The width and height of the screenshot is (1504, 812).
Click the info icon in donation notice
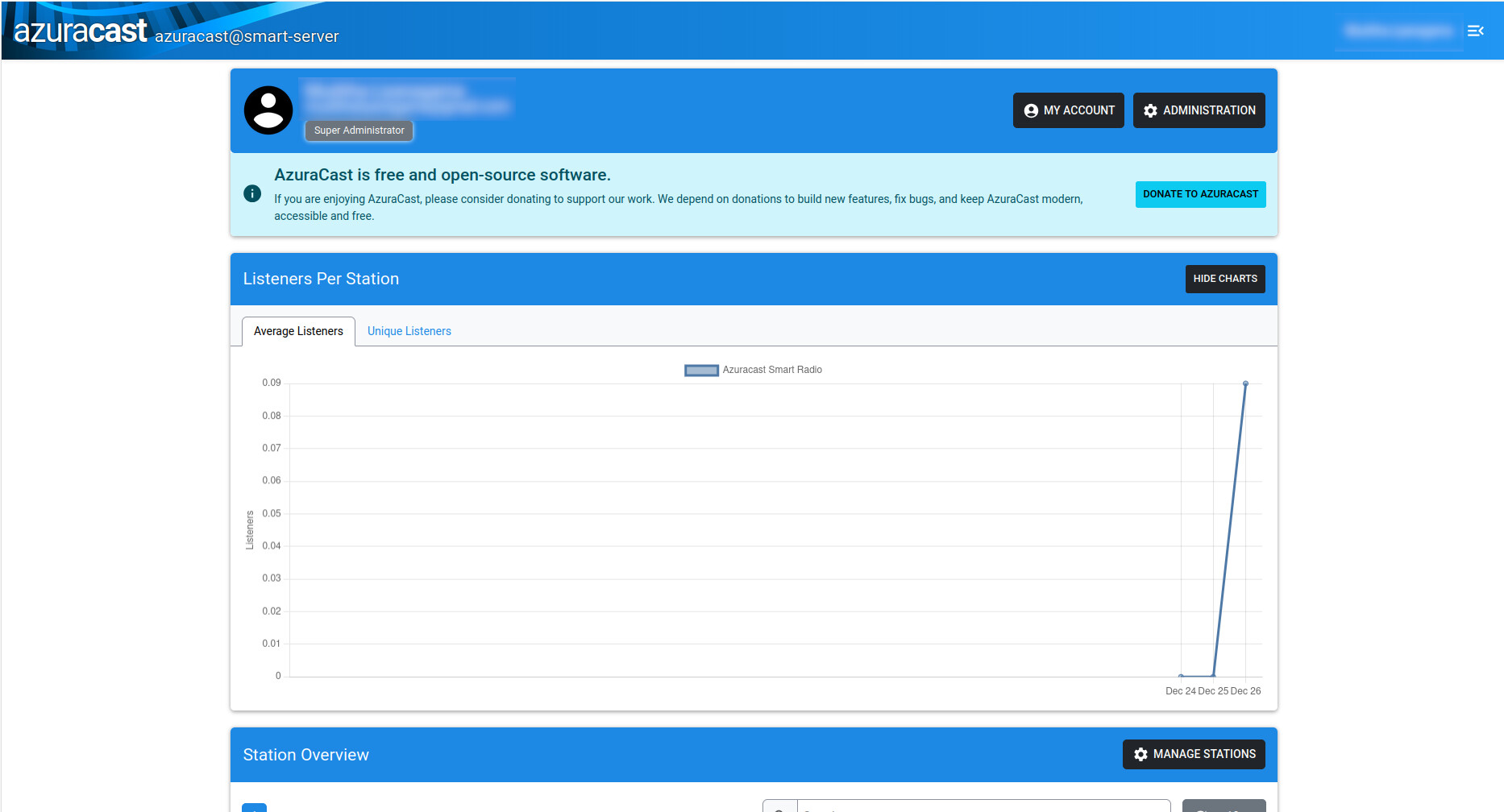[252, 193]
